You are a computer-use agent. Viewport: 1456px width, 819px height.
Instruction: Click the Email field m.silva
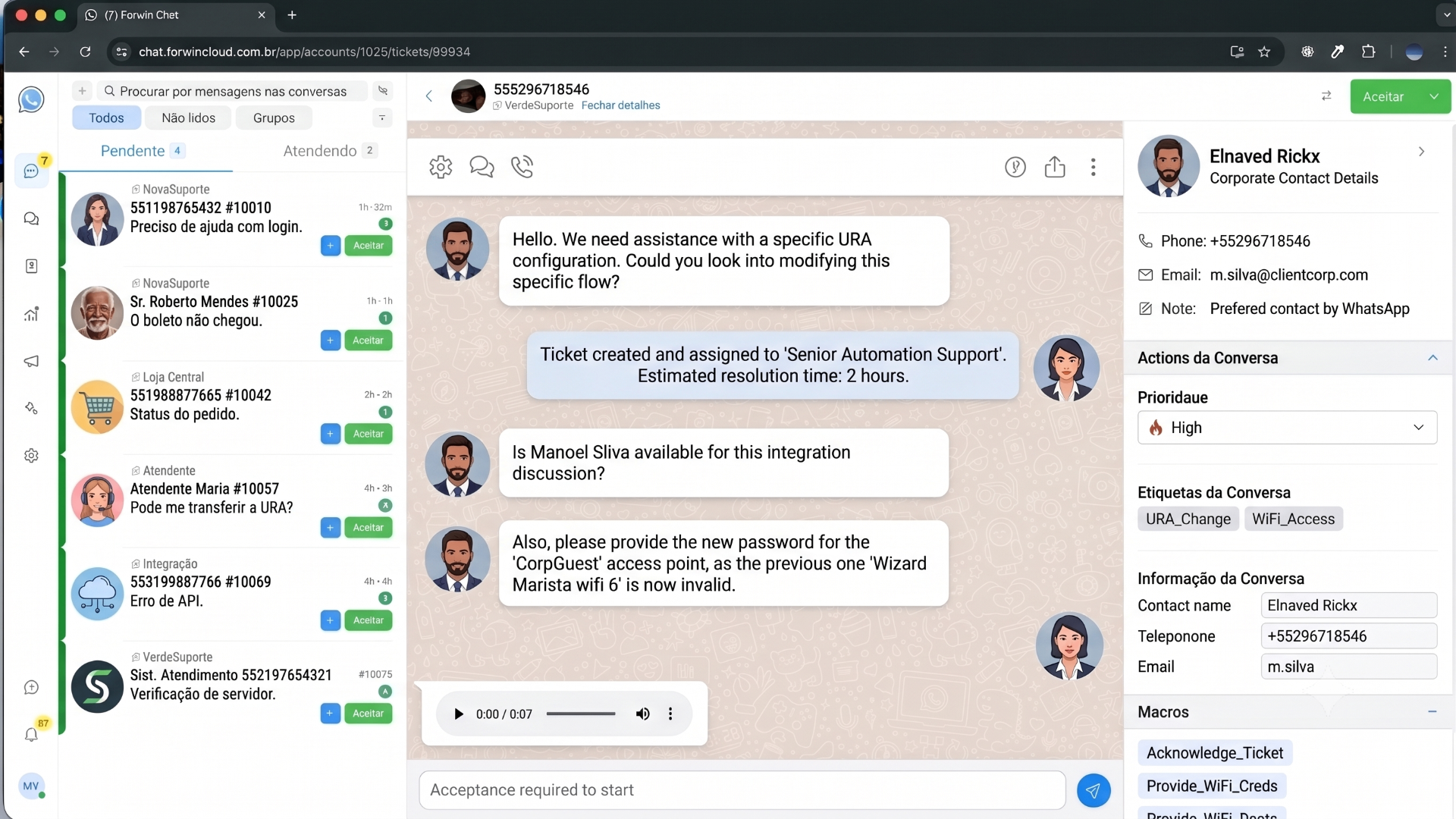click(x=1348, y=667)
